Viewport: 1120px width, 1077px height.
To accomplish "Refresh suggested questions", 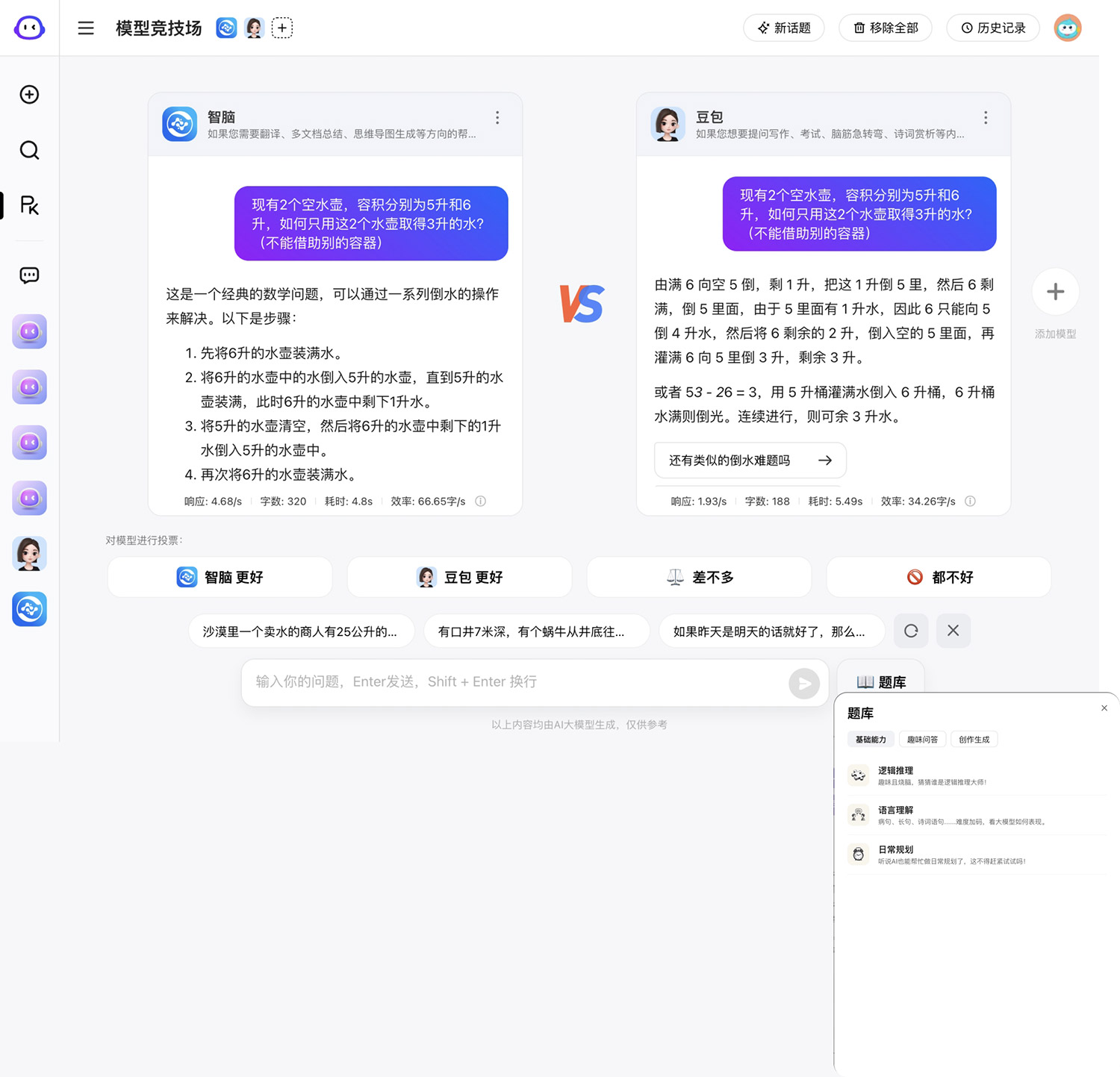I will pos(911,631).
